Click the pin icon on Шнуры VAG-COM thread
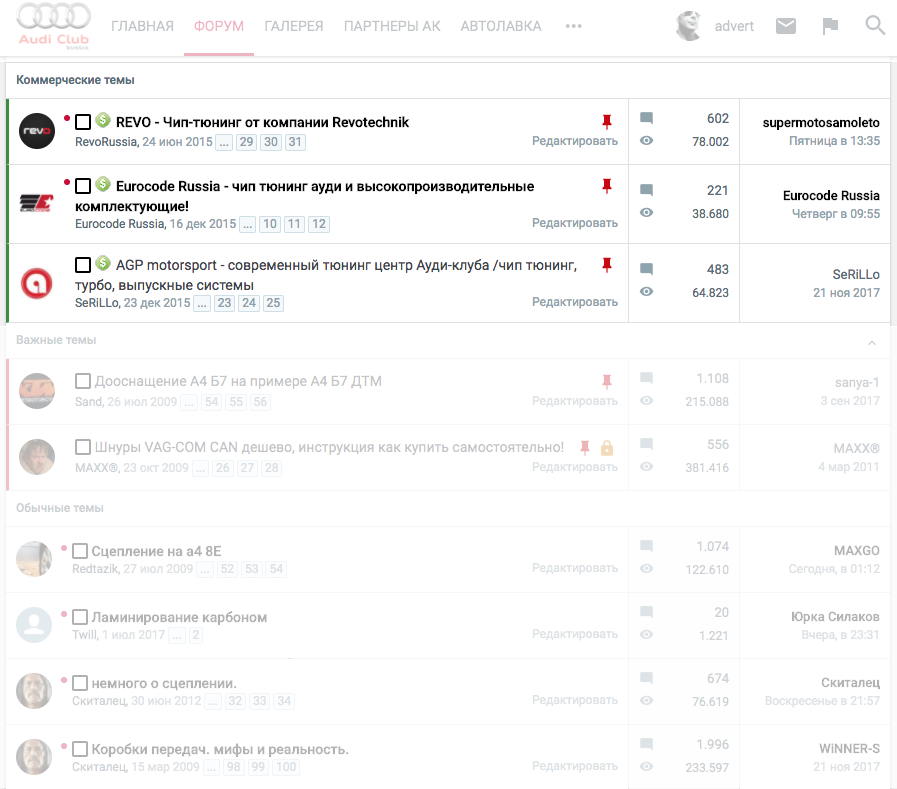Image resolution: width=897 pixels, height=789 pixels. pos(585,447)
